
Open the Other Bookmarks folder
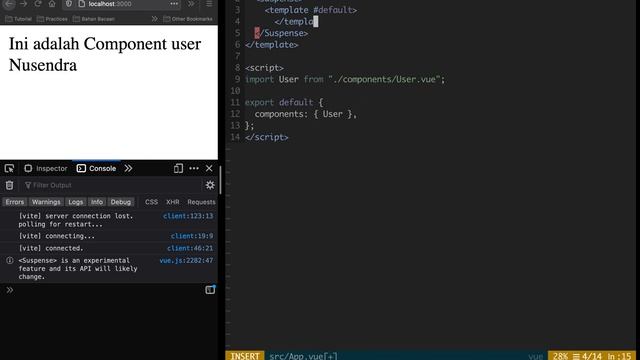pos(188,19)
